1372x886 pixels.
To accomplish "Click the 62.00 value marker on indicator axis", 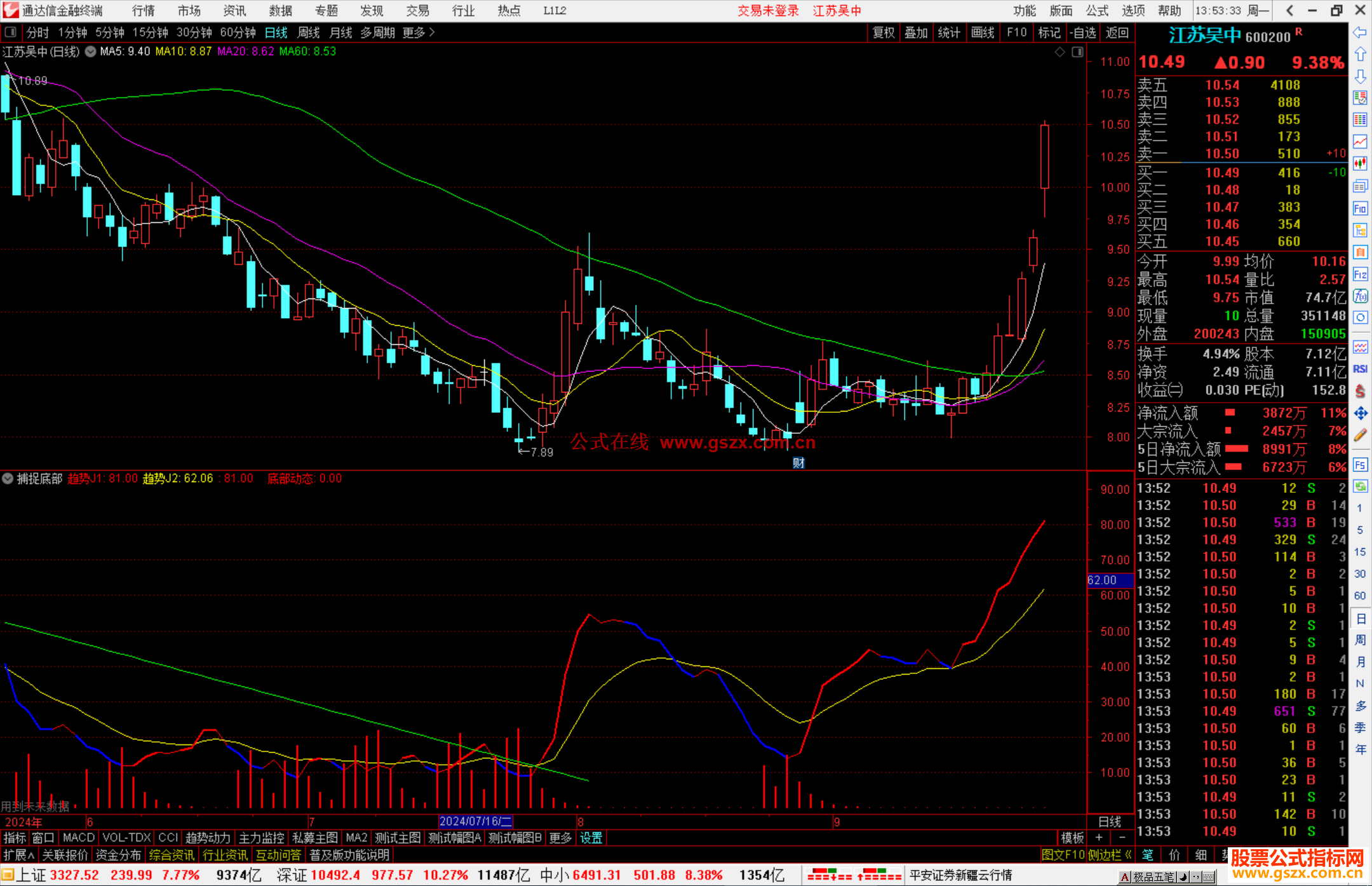I will point(1110,580).
